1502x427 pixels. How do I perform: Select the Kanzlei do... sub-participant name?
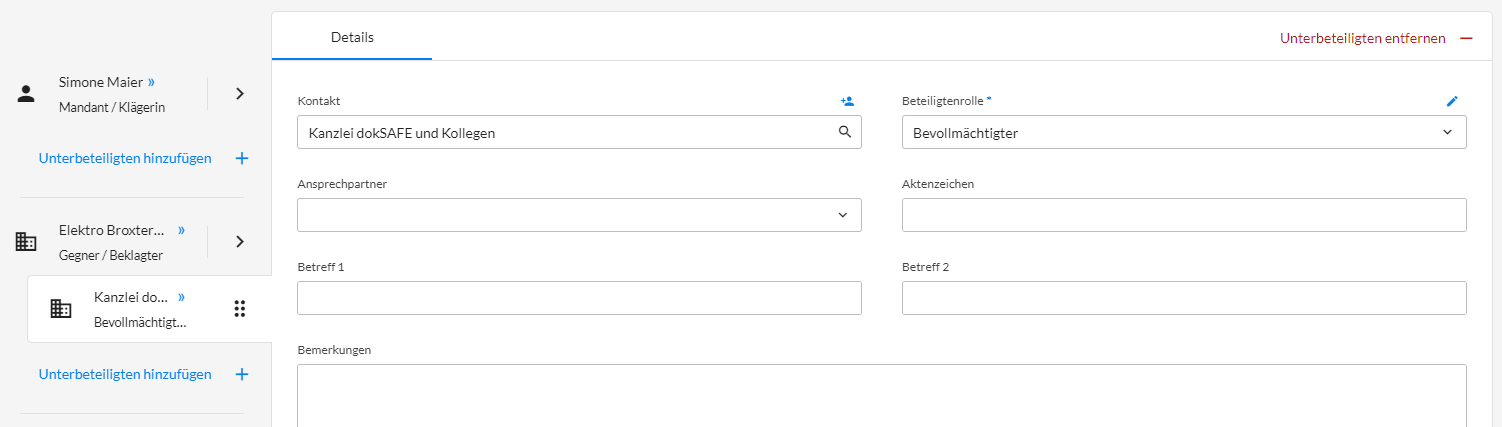pyautogui.click(x=131, y=297)
